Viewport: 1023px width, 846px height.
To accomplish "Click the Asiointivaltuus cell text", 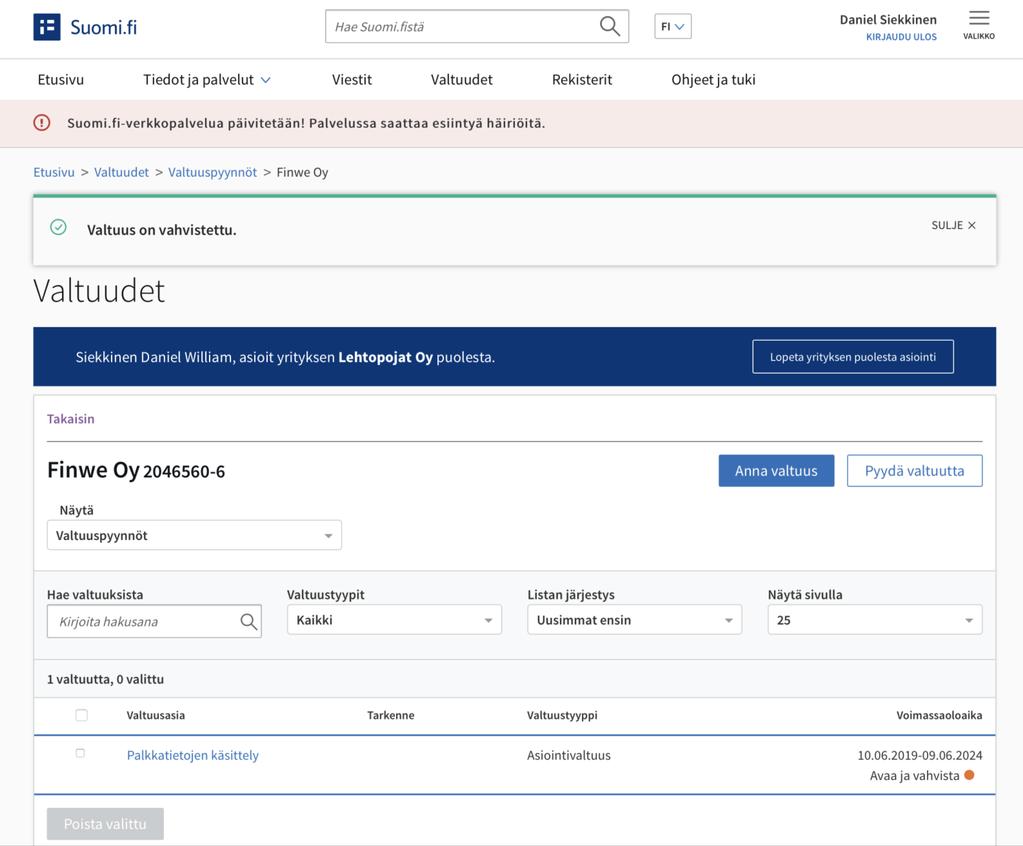I will coord(569,755).
